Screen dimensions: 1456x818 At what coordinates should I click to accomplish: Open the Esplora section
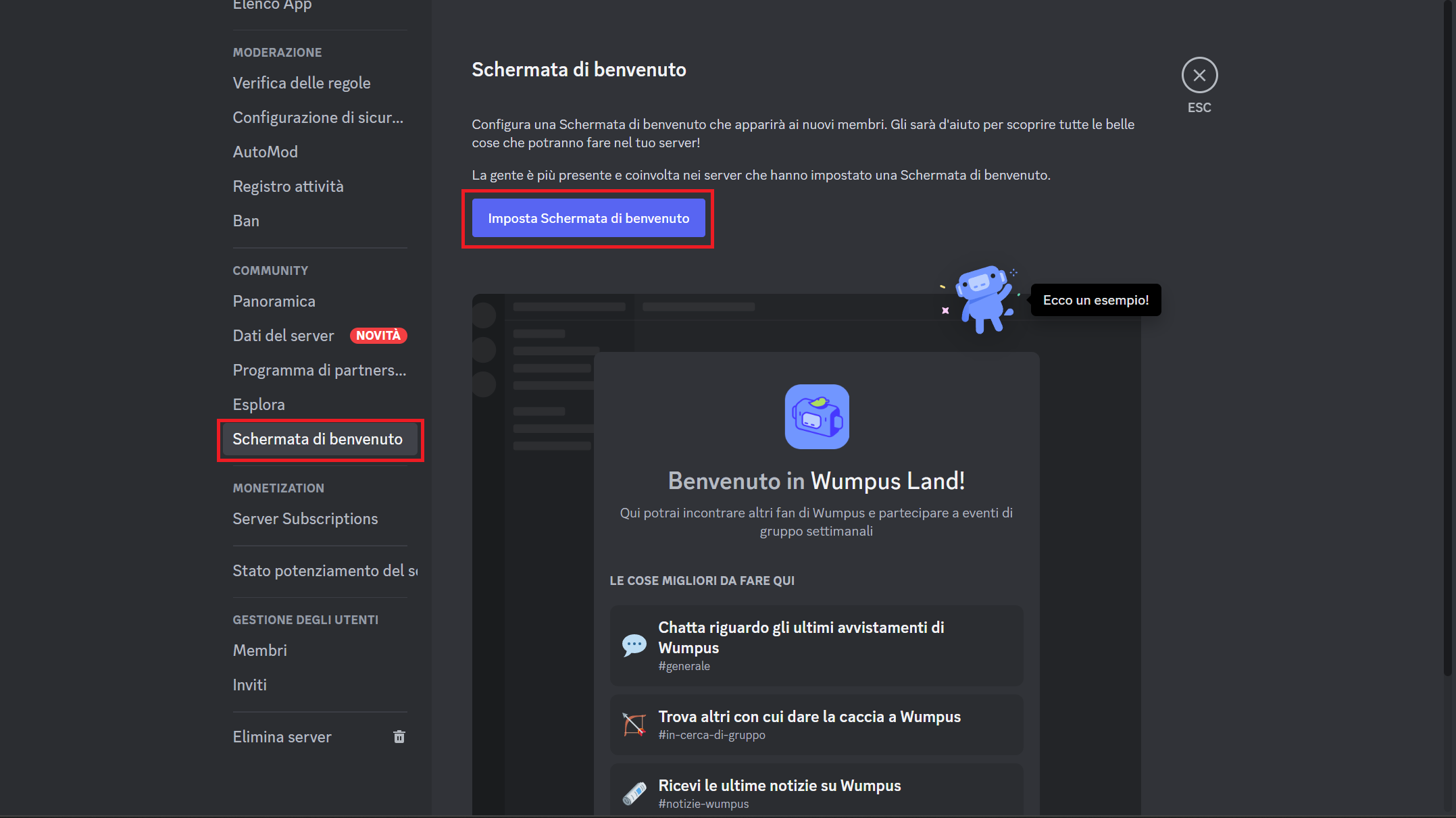tap(259, 404)
